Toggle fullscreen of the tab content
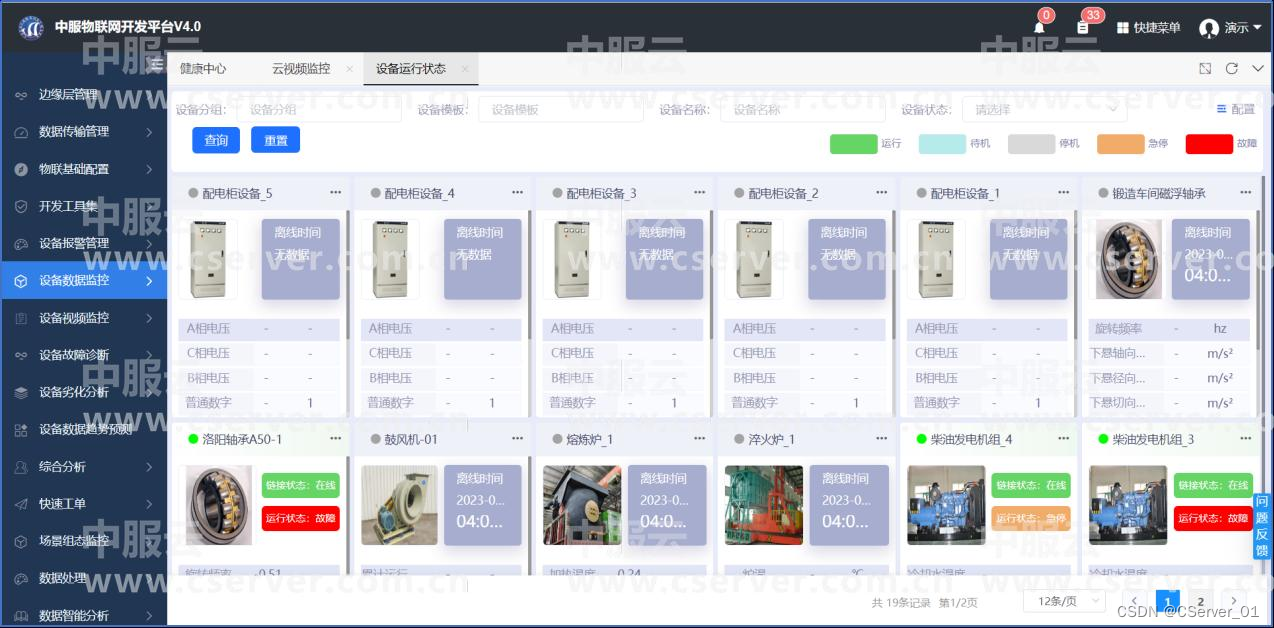Image resolution: width=1274 pixels, height=628 pixels. 1205,68
